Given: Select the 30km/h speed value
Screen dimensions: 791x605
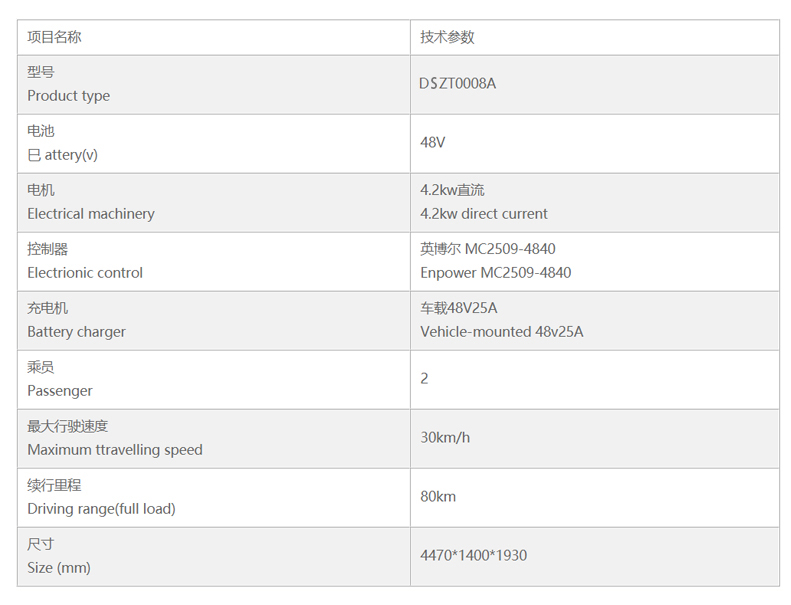Looking at the screenshot, I should click(445, 438).
